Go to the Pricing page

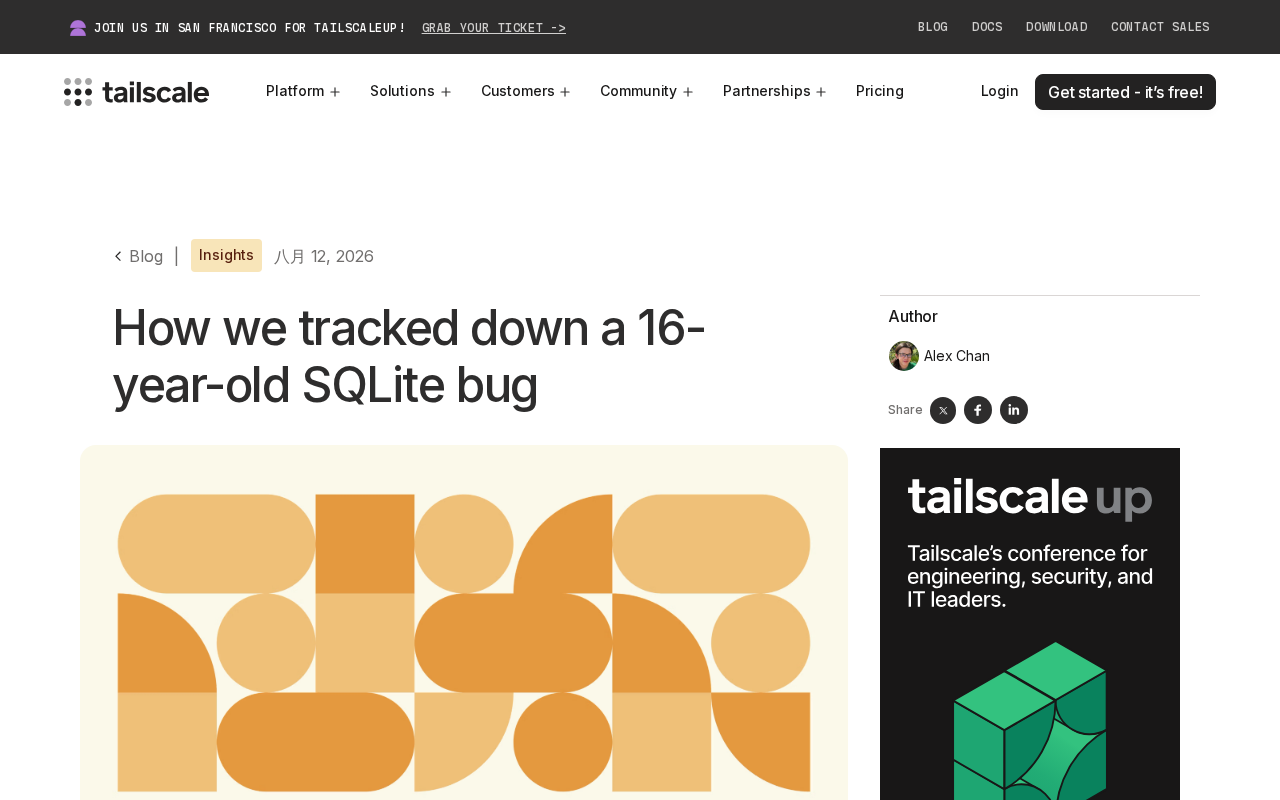tap(880, 91)
